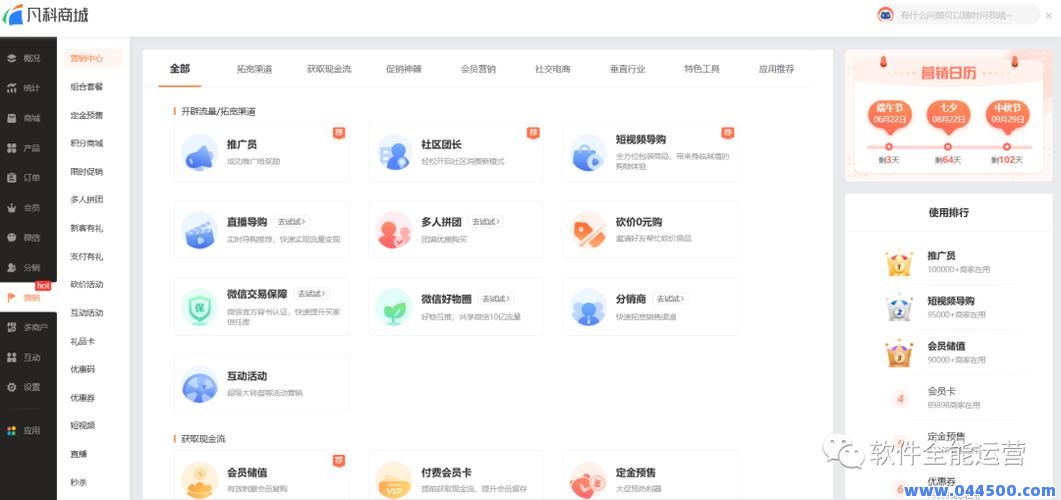Open 多商户 in the dark sidebar
Screen dimensions: 1061x500
27,327
